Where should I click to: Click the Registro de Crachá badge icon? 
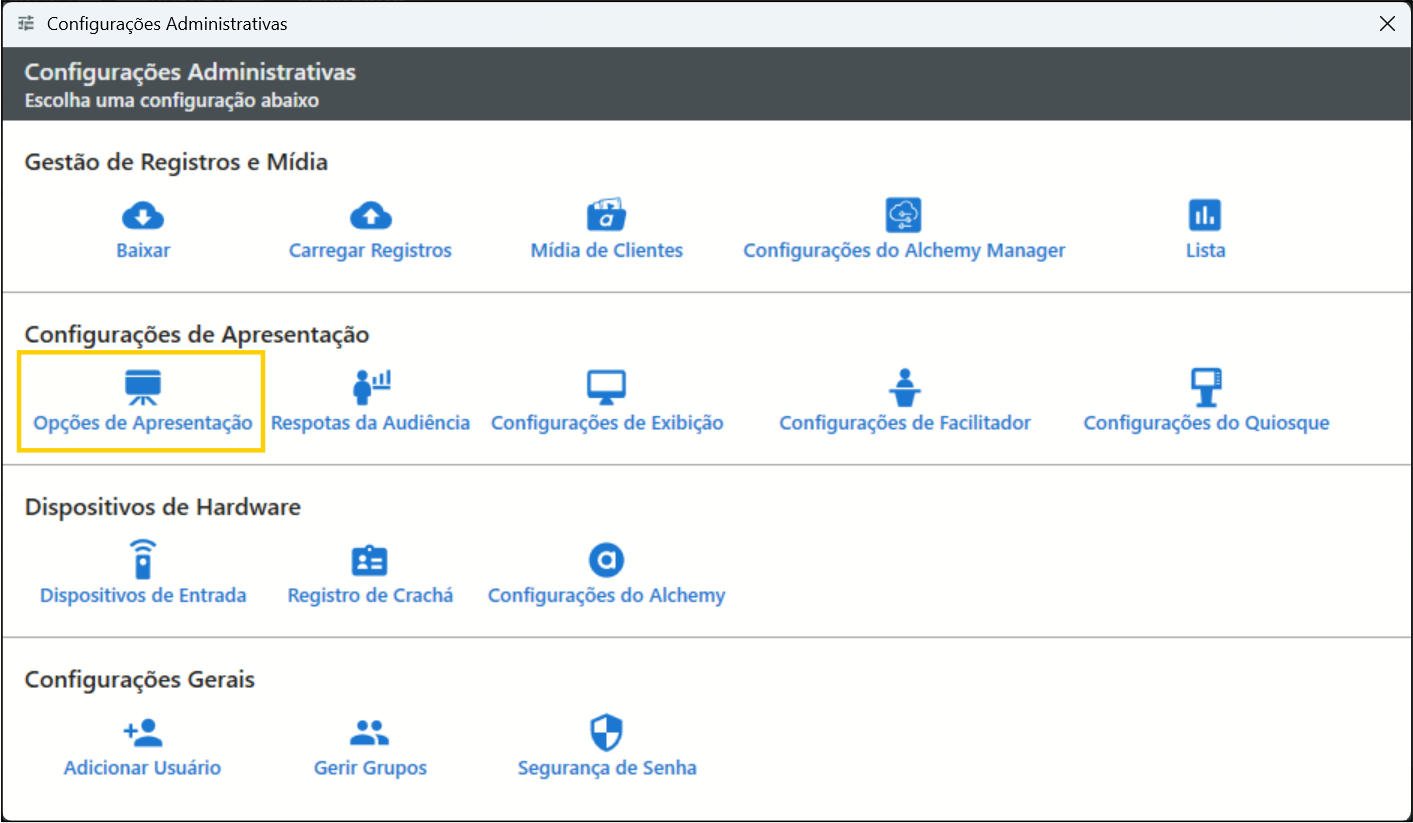(370, 560)
